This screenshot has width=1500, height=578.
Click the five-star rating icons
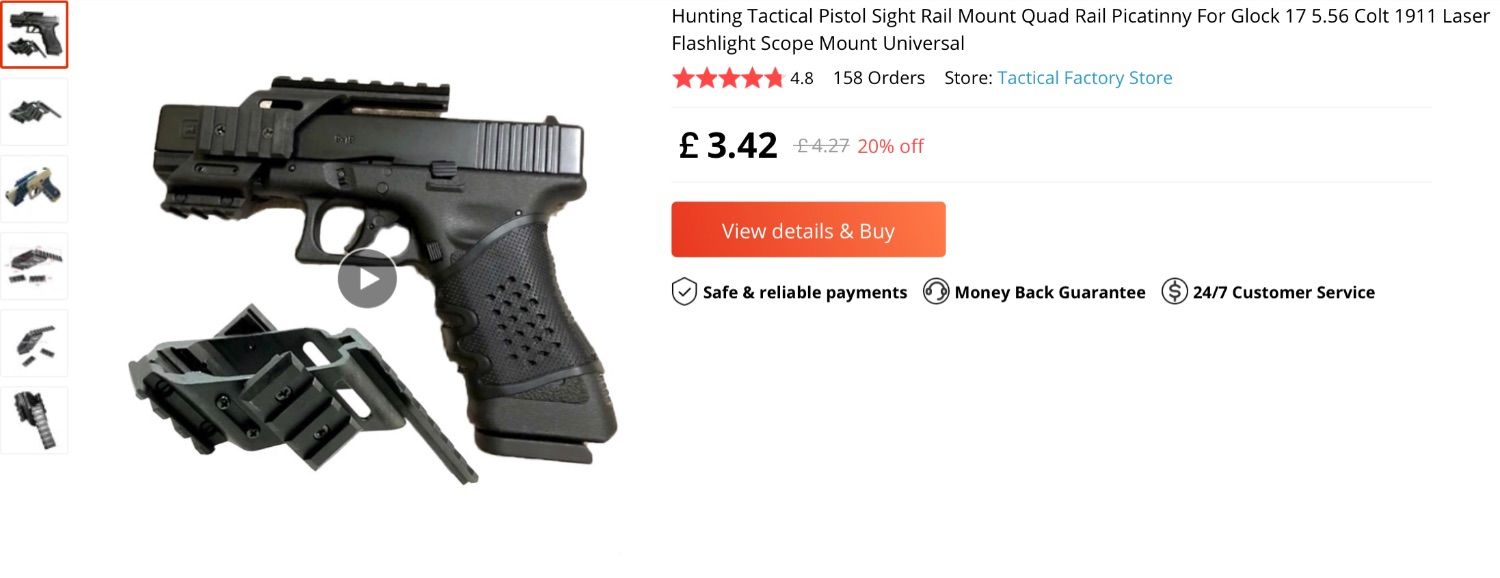coord(728,78)
